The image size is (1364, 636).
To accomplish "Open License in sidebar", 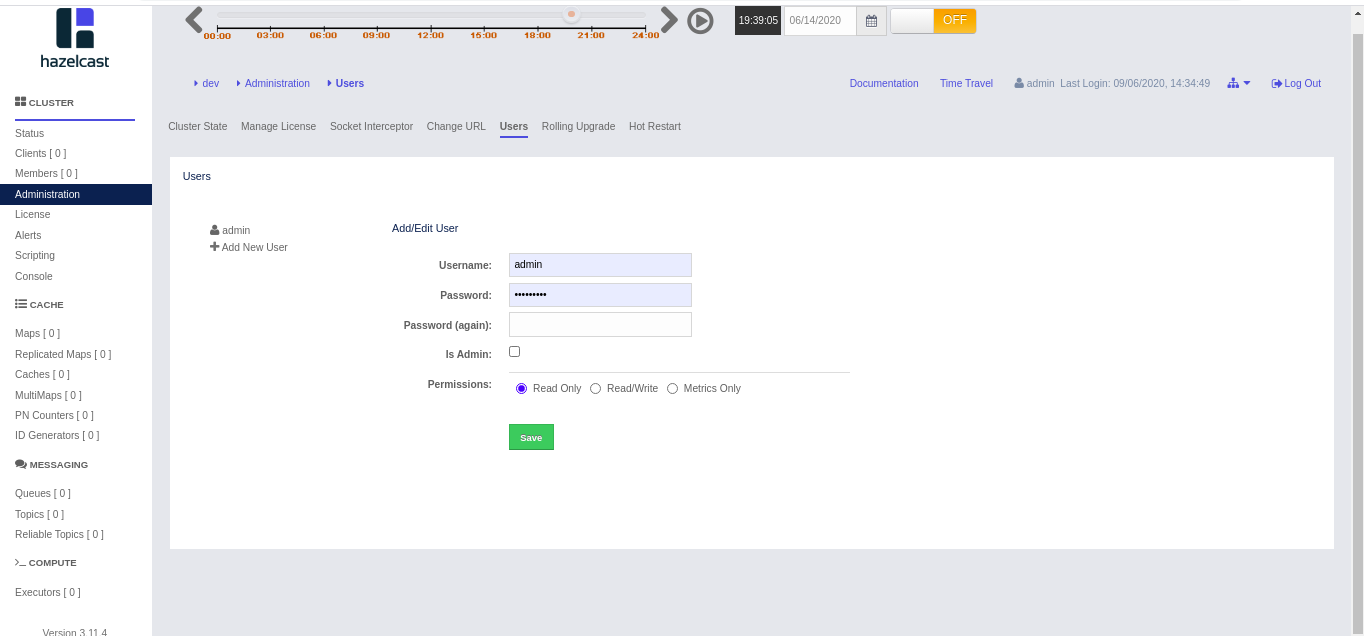I will tap(32, 214).
